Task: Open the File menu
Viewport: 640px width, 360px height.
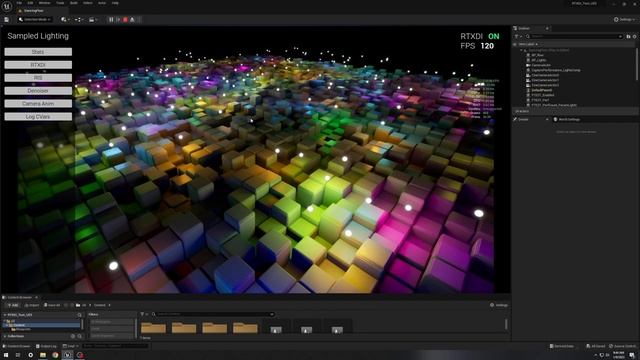Action: click(x=19, y=3)
